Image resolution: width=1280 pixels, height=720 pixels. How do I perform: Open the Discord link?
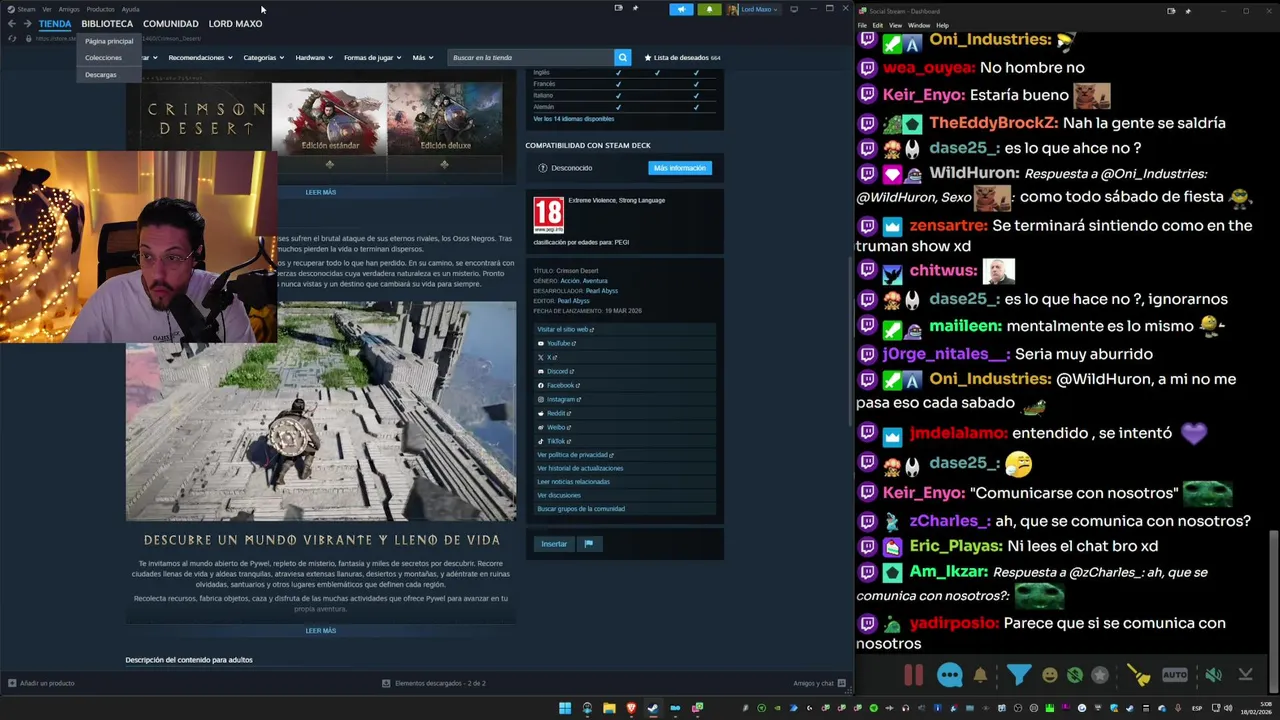click(626, 371)
